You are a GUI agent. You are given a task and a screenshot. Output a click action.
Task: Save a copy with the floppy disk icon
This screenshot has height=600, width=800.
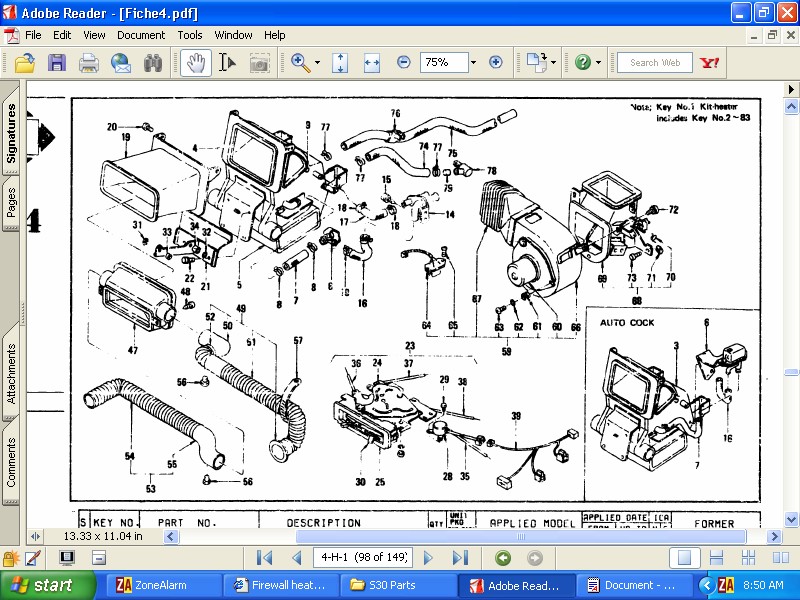coord(57,63)
